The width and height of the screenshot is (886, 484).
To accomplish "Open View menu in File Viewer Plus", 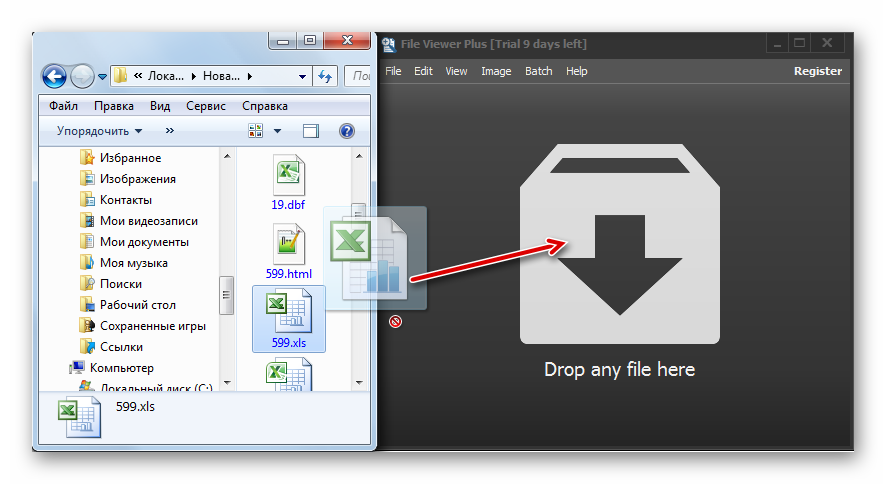I will pyautogui.click(x=456, y=71).
